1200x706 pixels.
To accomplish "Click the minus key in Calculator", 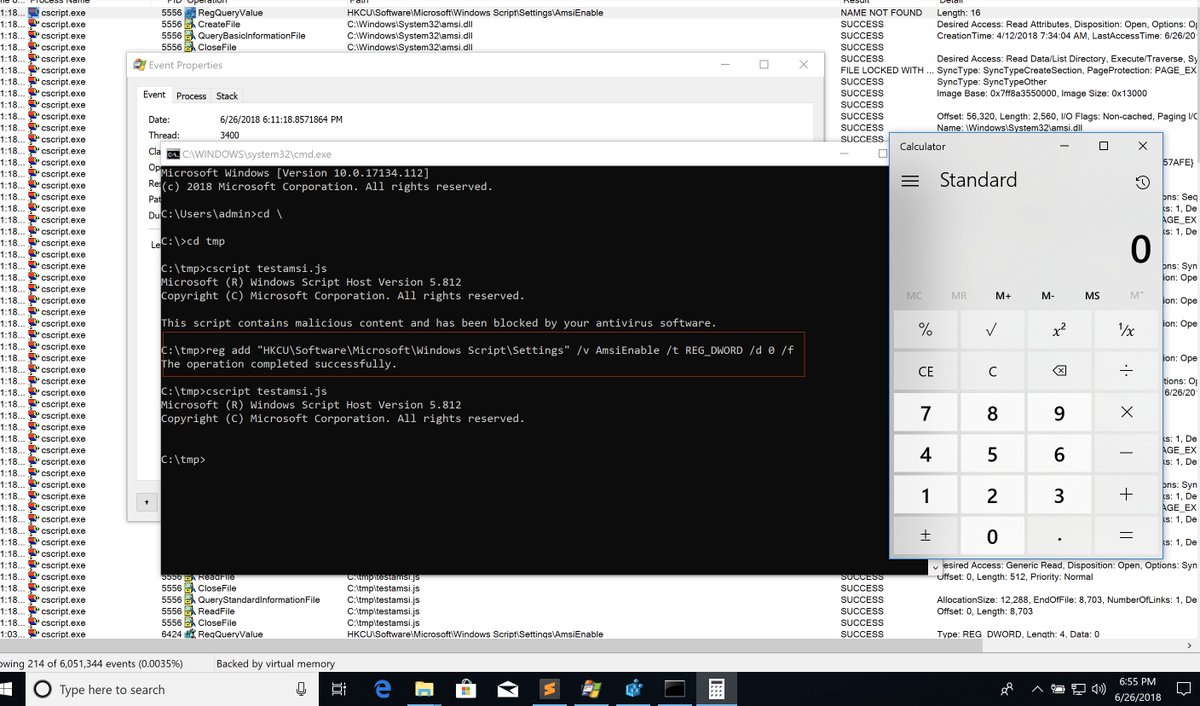I will [1126, 453].
